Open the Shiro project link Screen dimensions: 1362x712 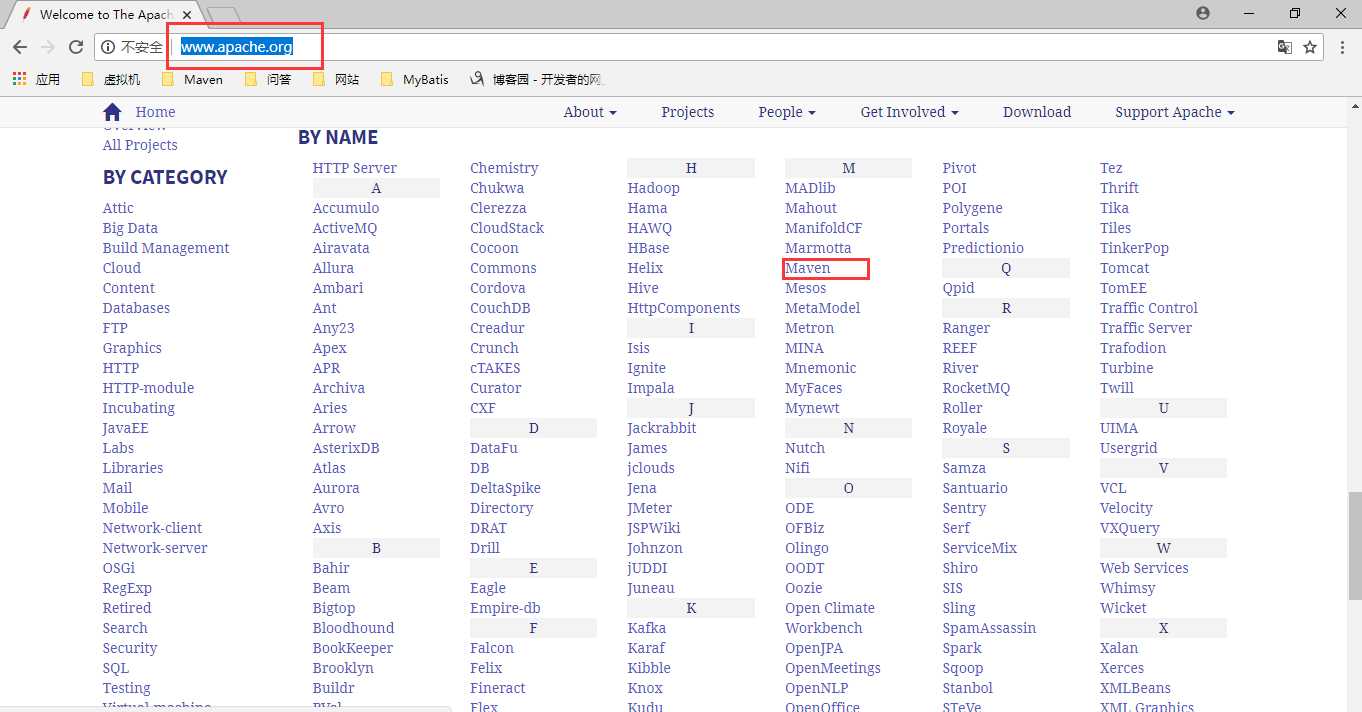[960, 568]
